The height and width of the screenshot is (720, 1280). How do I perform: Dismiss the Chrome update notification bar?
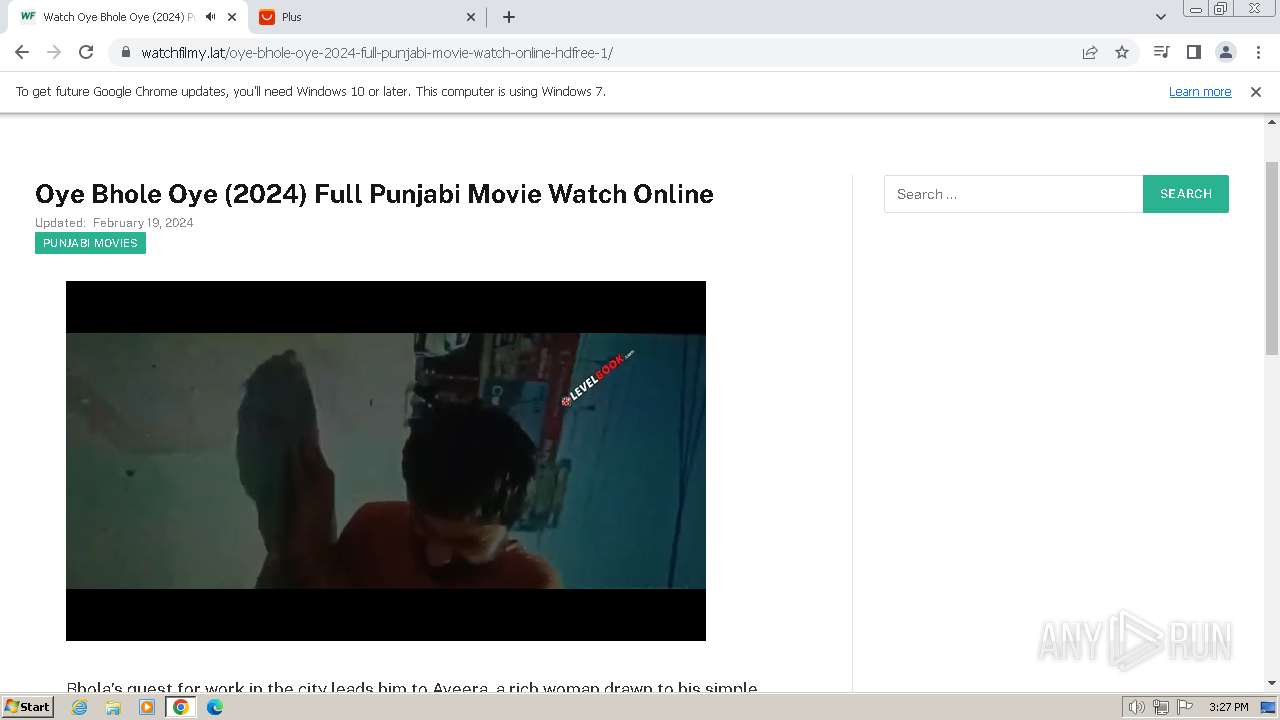click(1256, 92)
